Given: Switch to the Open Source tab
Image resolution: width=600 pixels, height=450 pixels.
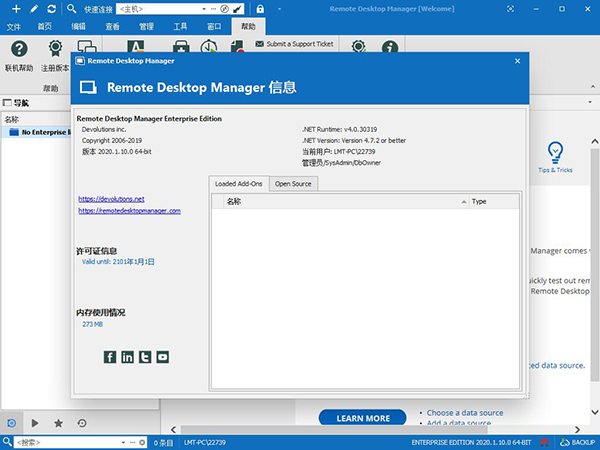Looking at the screenshot, I should 293,183.
